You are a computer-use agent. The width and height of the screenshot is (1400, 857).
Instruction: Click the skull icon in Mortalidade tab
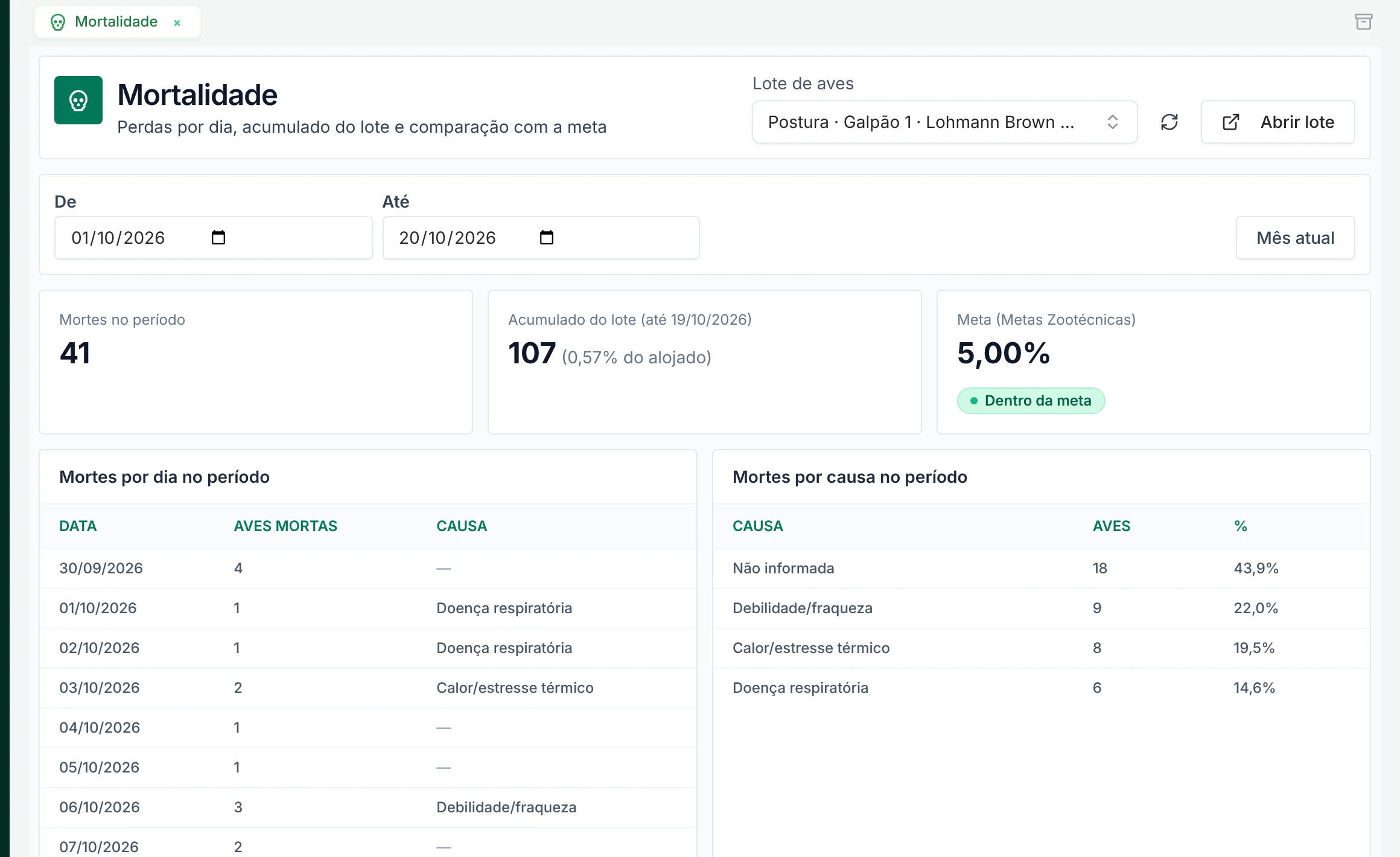pos(58,22)
